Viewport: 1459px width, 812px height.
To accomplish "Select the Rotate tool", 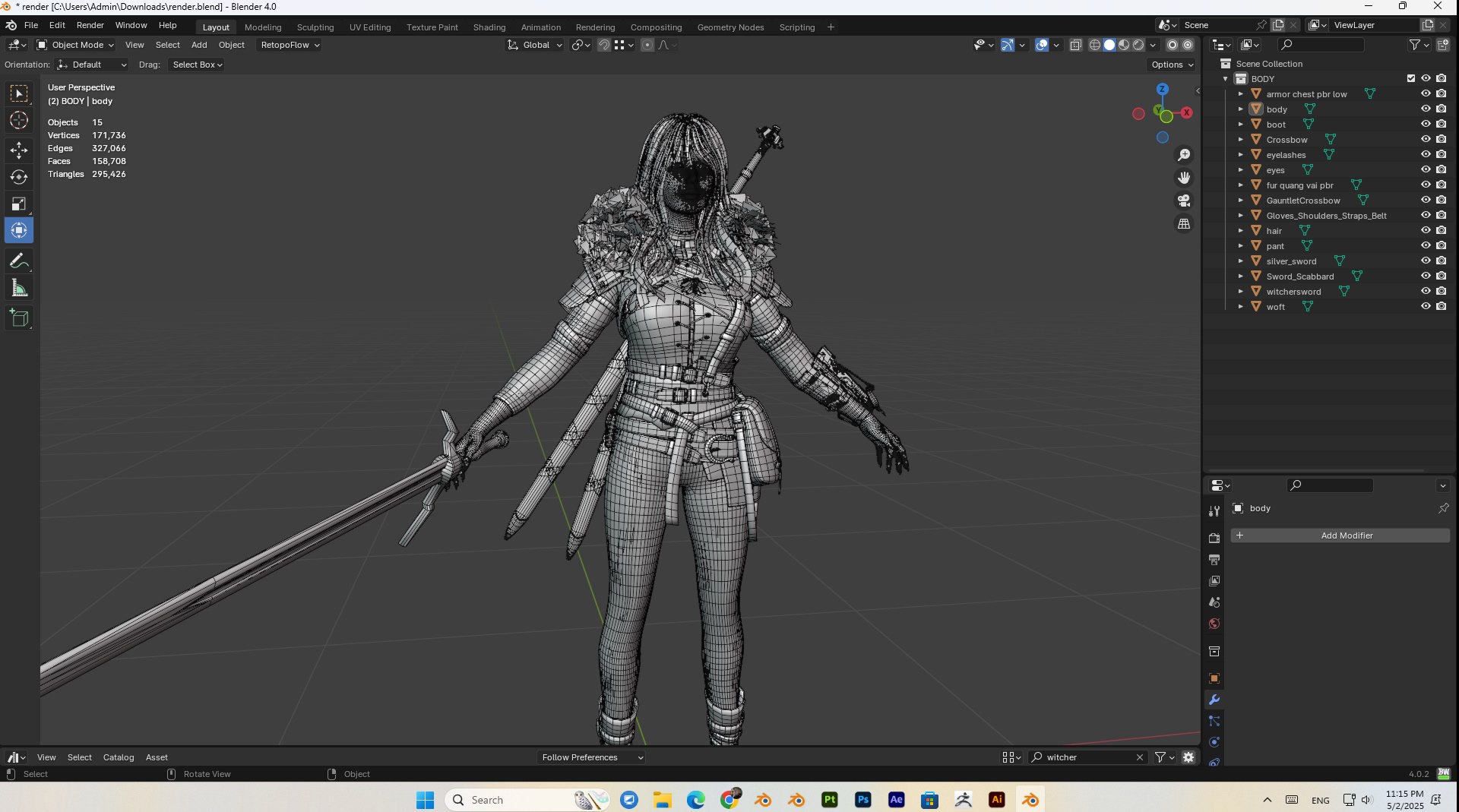I will click(19, 177).
